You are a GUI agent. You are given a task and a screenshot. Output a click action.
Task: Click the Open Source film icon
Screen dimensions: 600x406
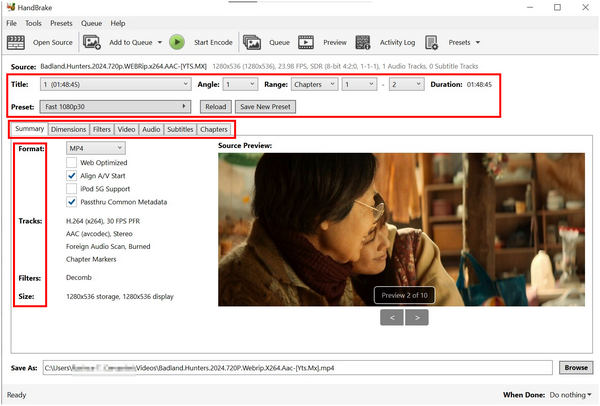[x=16, y=43]
